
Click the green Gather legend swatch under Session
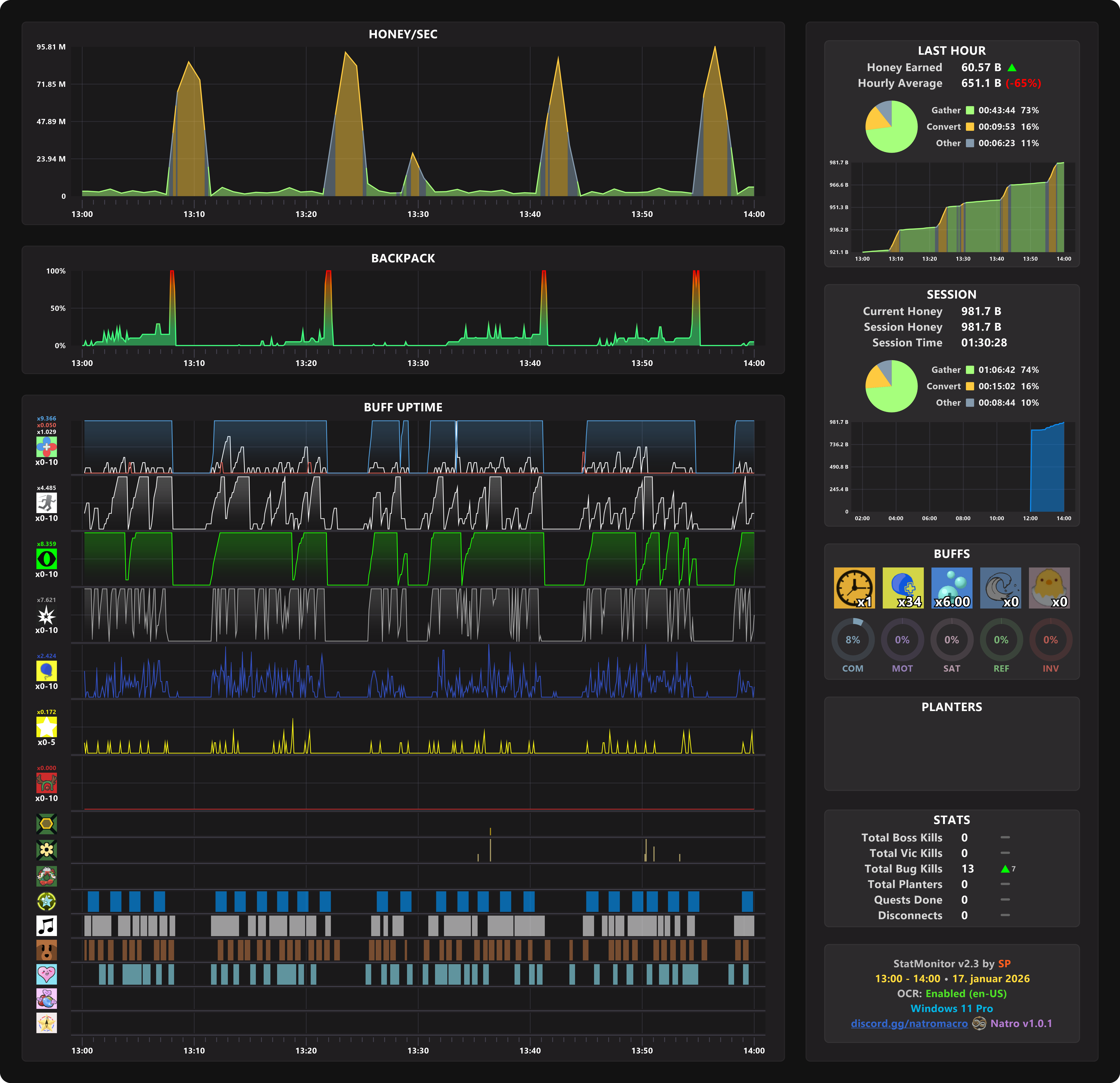point(970,370)
